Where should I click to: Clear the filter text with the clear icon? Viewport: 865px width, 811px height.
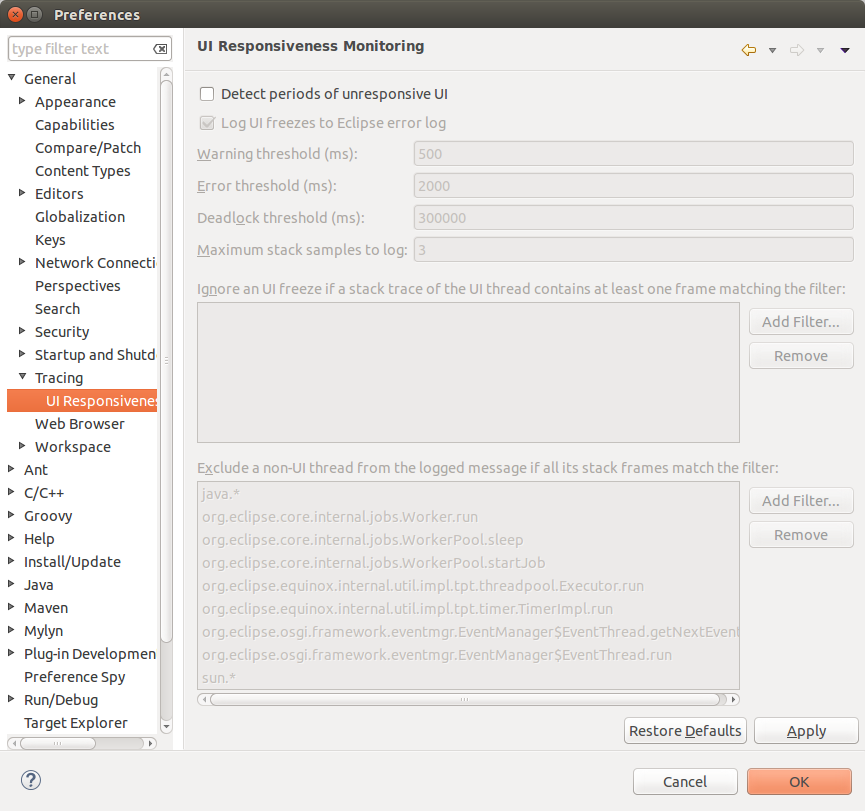160,49
